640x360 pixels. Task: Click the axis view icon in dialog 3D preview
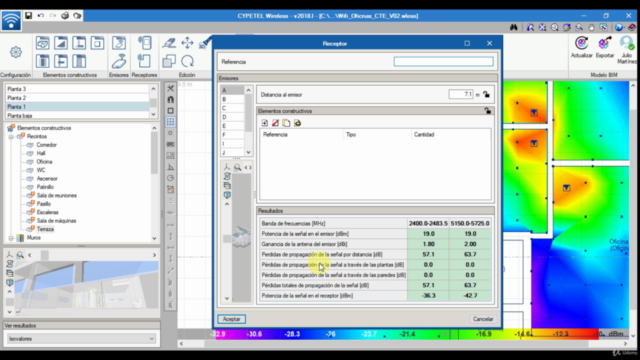pos(227,167)
